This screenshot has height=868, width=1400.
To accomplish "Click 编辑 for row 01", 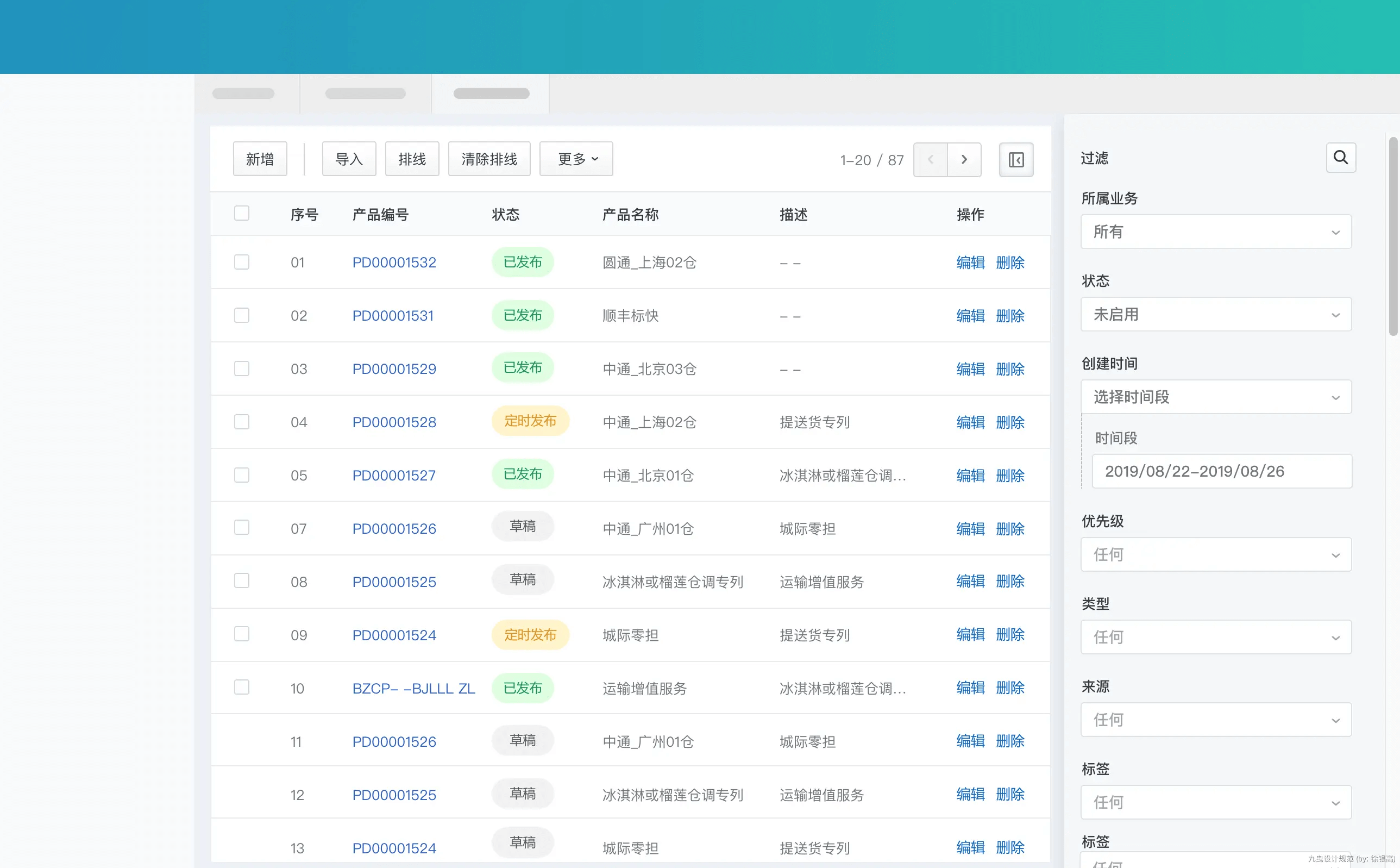I will 970,263.
